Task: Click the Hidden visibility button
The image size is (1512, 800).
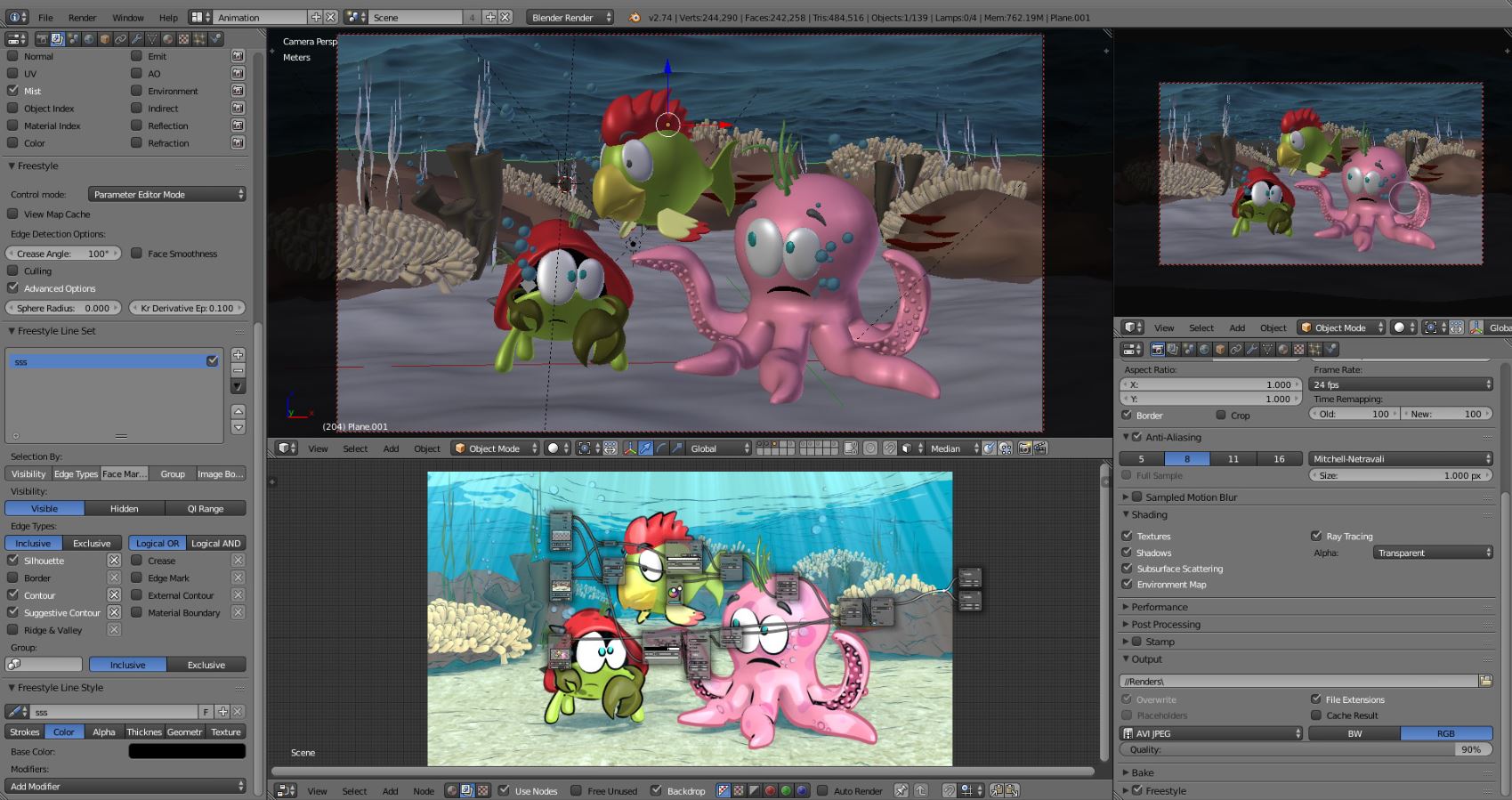Action: pos(124,509)
